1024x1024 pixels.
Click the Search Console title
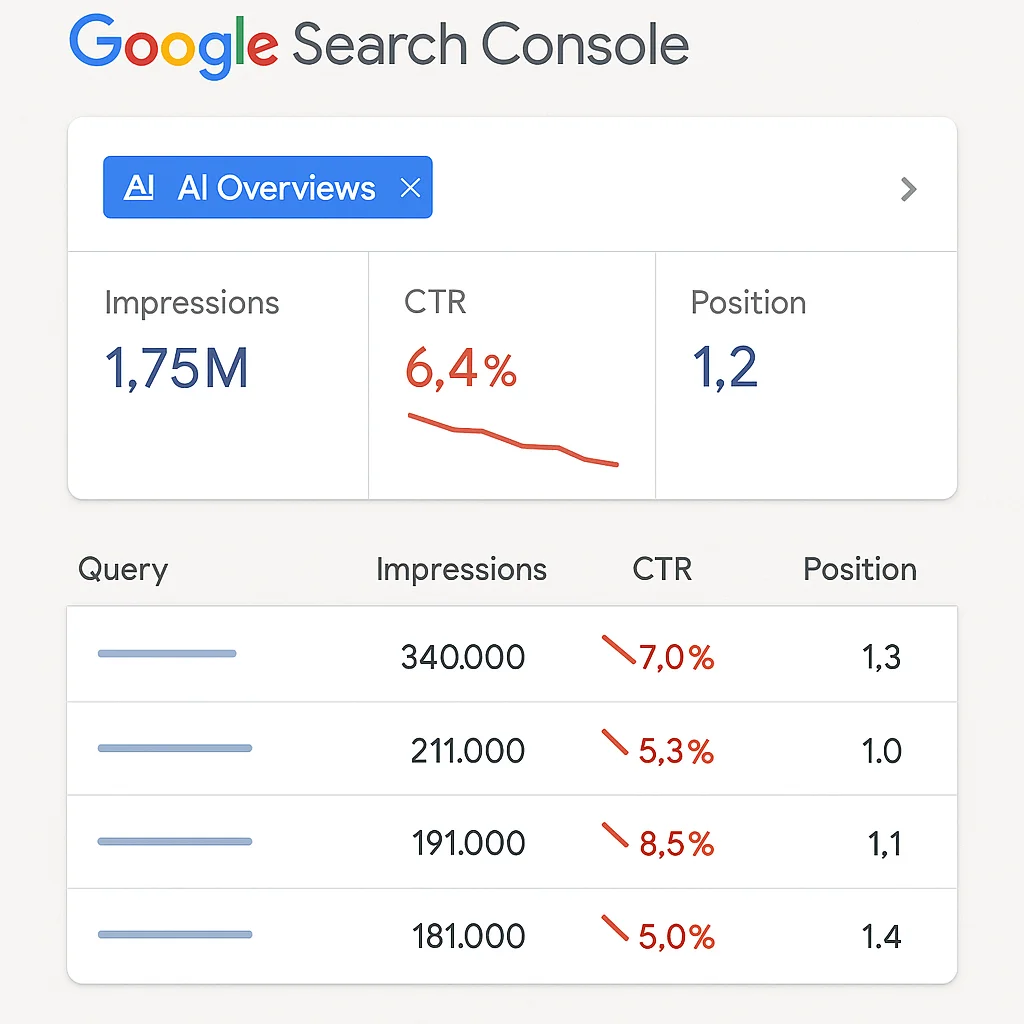click(x=490, y=44)
